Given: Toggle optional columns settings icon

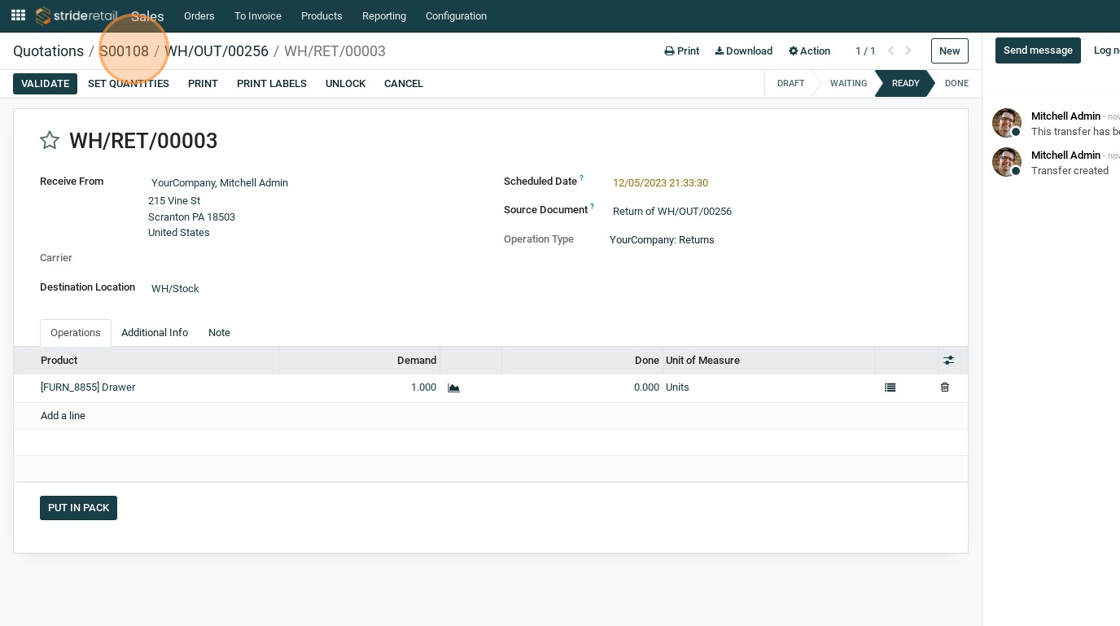Looking at the screenshot, I should point(948,360).
